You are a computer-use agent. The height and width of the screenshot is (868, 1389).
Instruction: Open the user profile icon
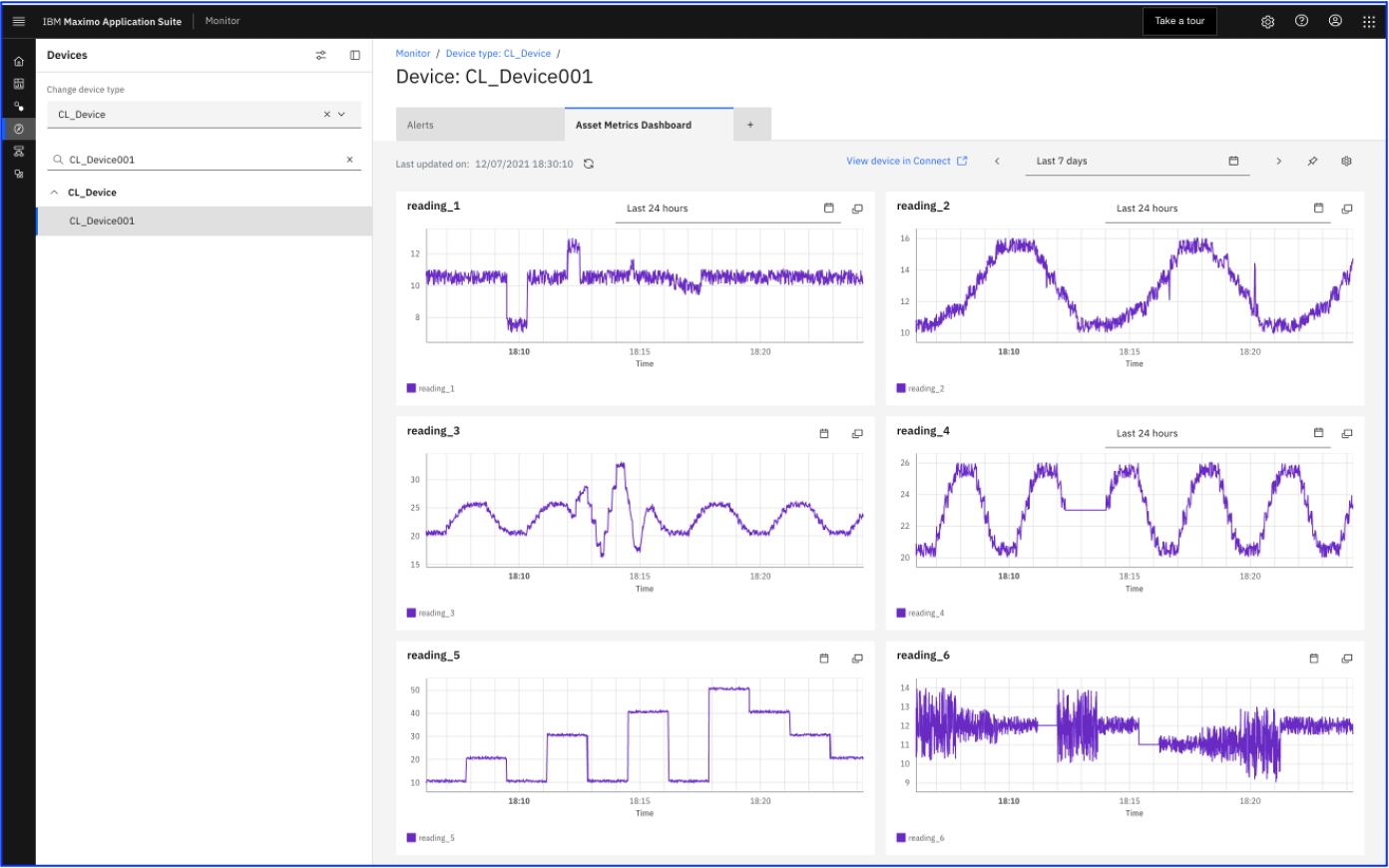[x=1335, y=21]
